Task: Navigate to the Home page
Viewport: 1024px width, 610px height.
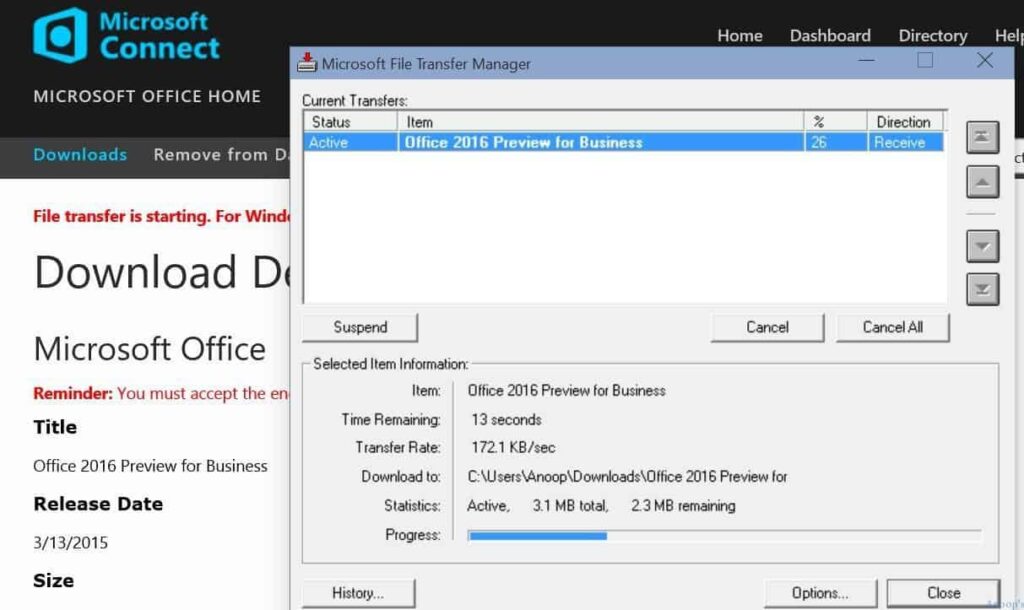Action: (x=739, y=35)
